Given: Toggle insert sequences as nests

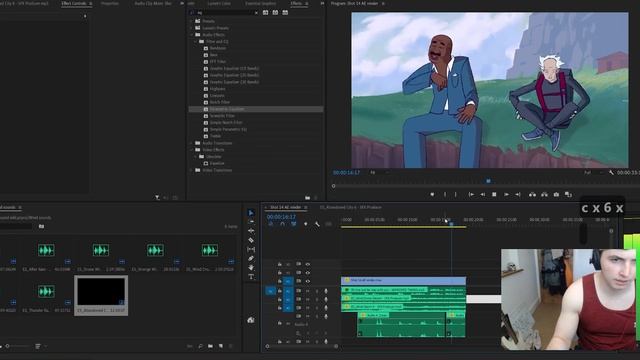Looking at the screenshot, I should (x=271, y=224).
